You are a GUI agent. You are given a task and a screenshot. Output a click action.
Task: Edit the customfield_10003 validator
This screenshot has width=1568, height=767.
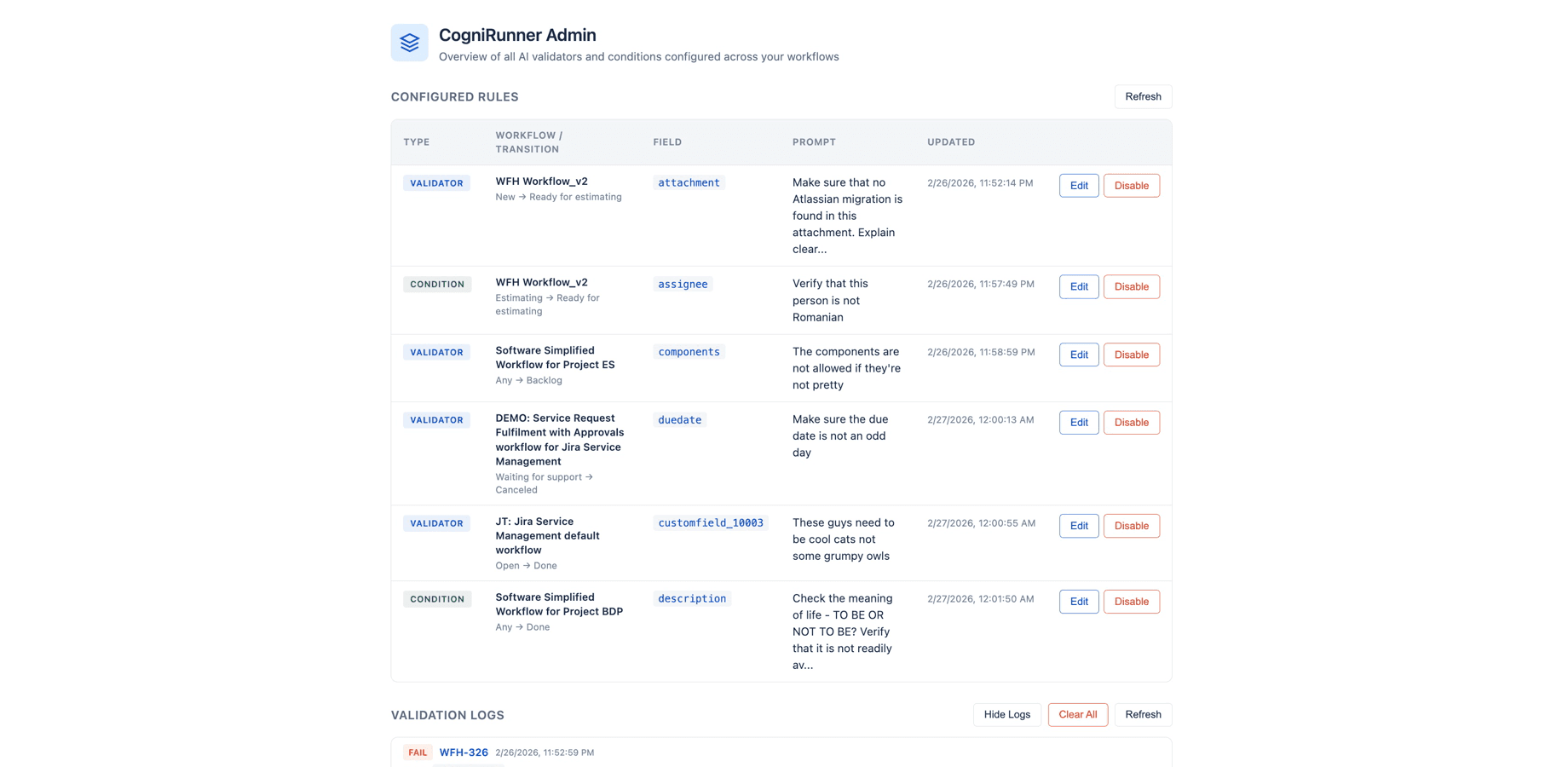click(x=1078, y=526)
